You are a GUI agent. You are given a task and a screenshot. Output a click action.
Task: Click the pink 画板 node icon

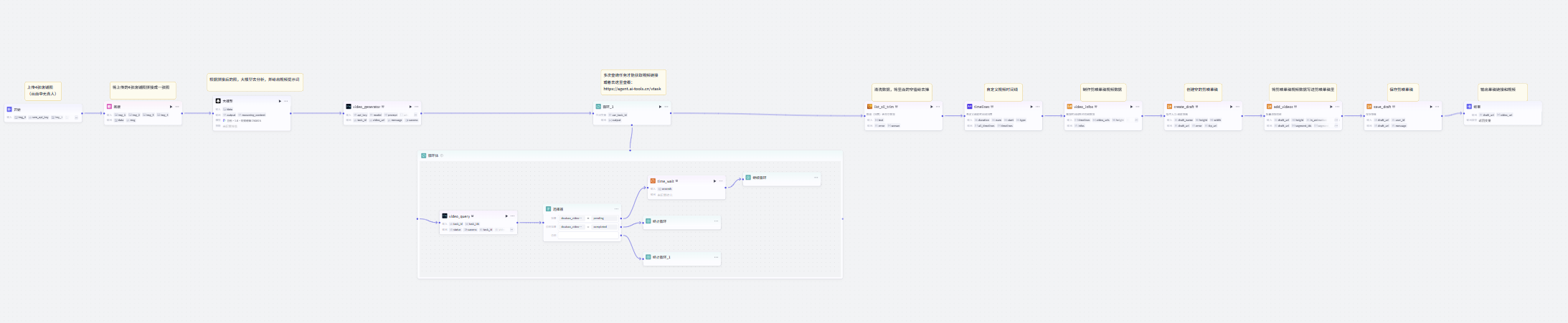[109, 107]
